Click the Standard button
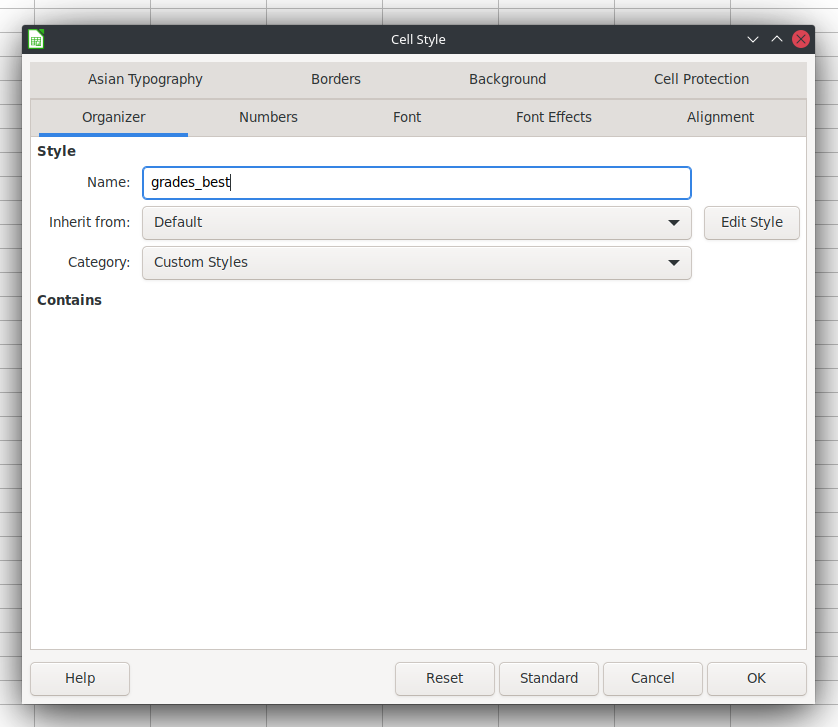 click(549, 678)
